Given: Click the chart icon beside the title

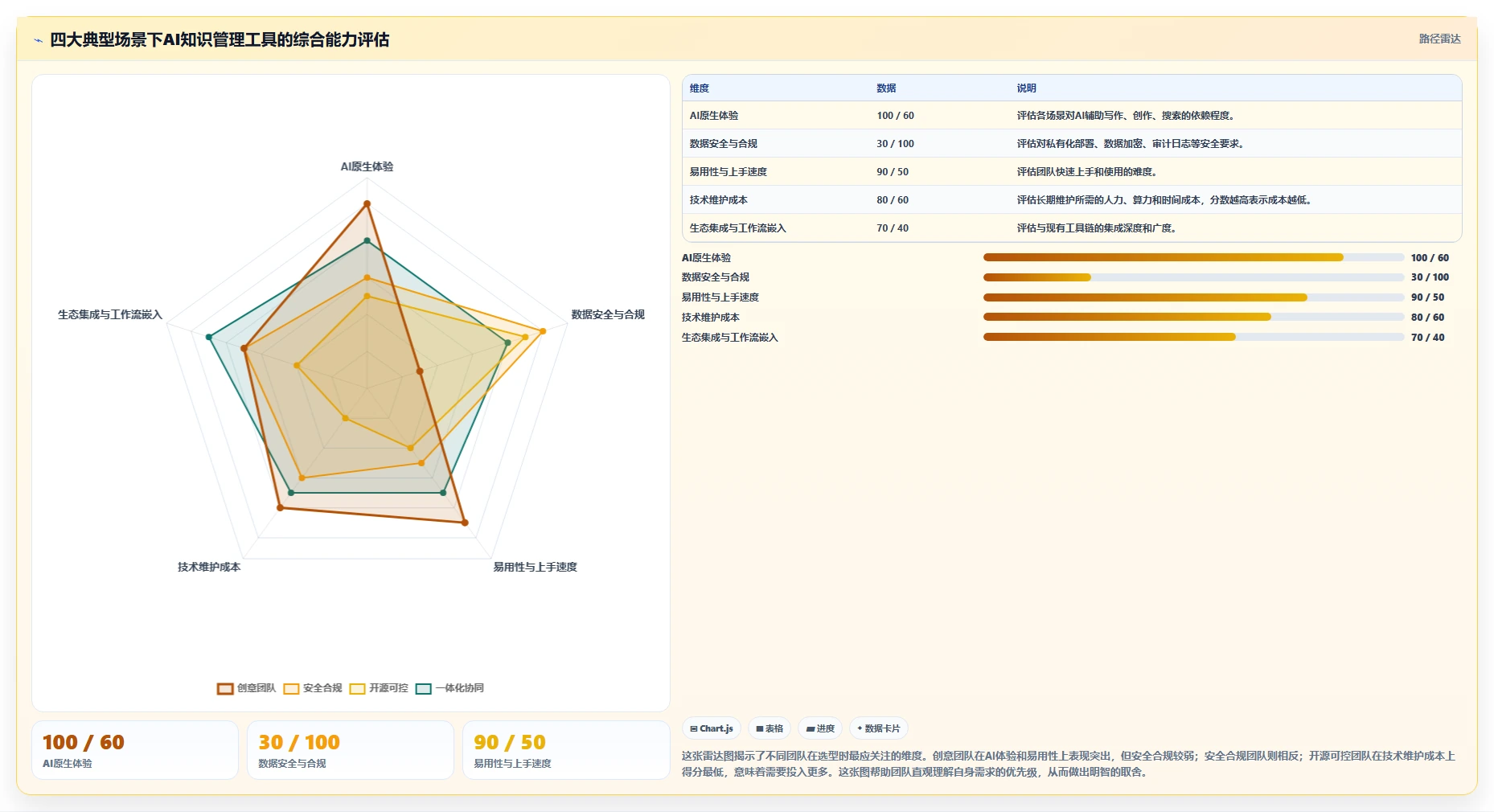Looking at the screenshot, I should (x=38, y=40).
